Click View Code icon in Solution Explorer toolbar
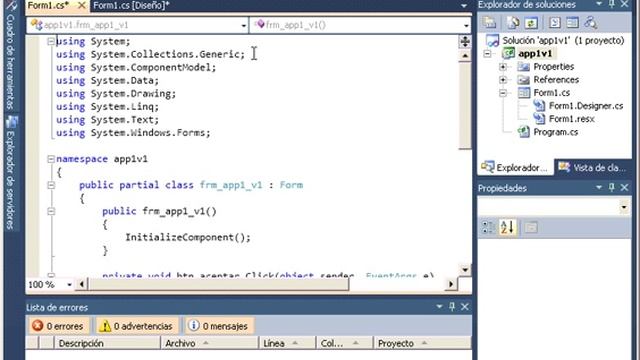The width and height of the screenshot is (640, 360). 554,22
